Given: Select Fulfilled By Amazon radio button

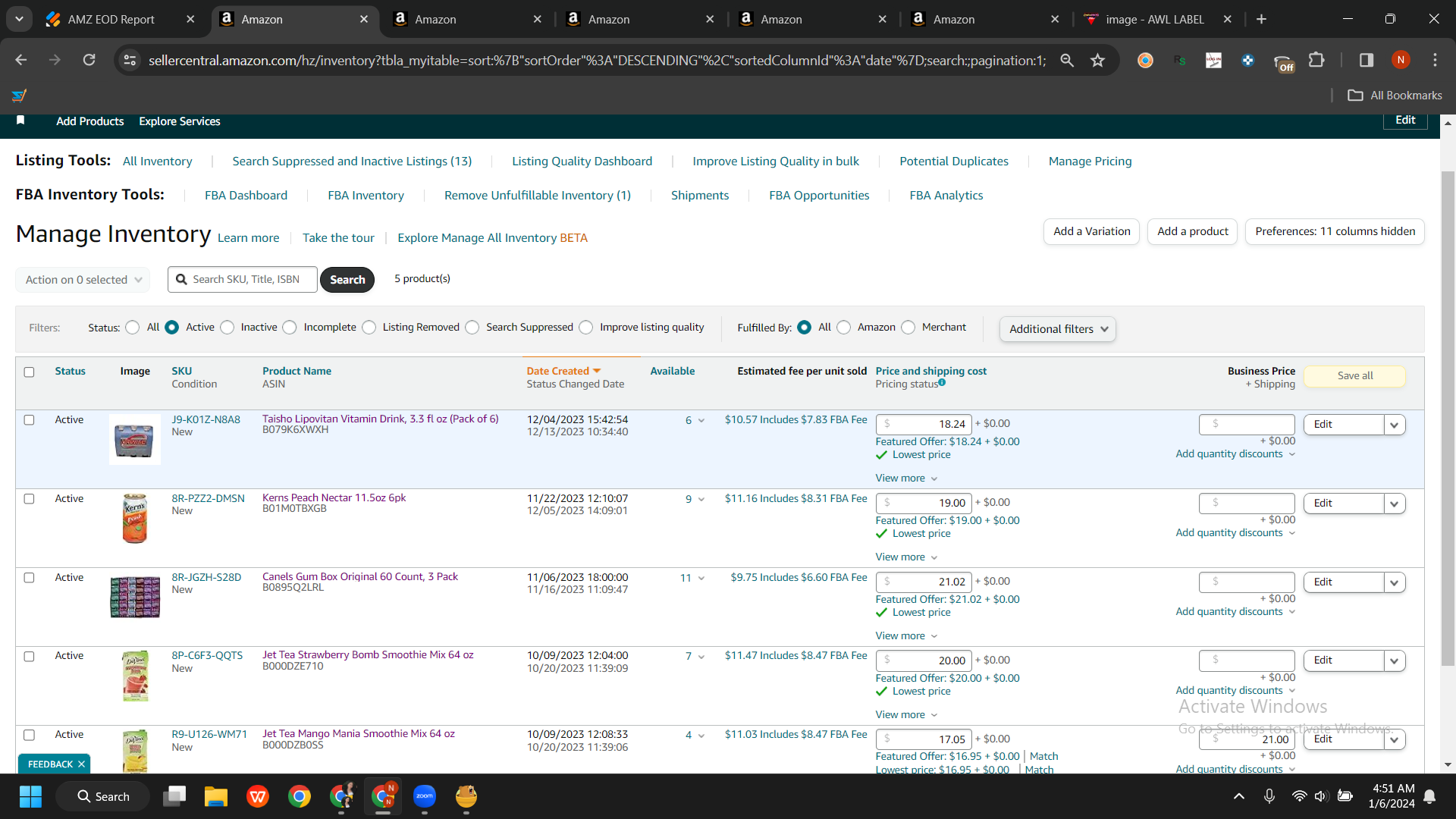Looking at the screenshot, I should pos(844,328).
